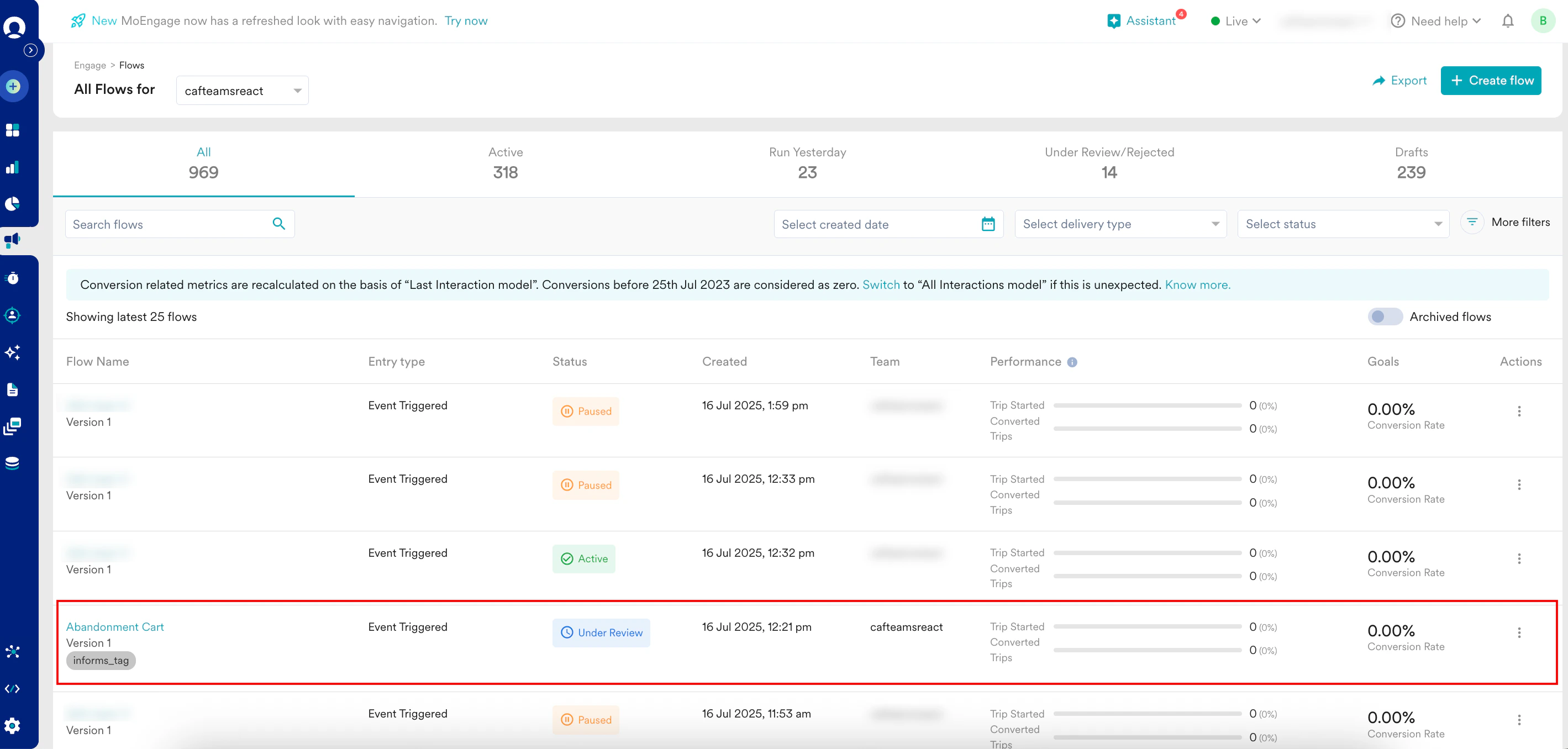Expand the sidebar with arrow toggle
Screen dimensions: 1568x749
[30, 50]
